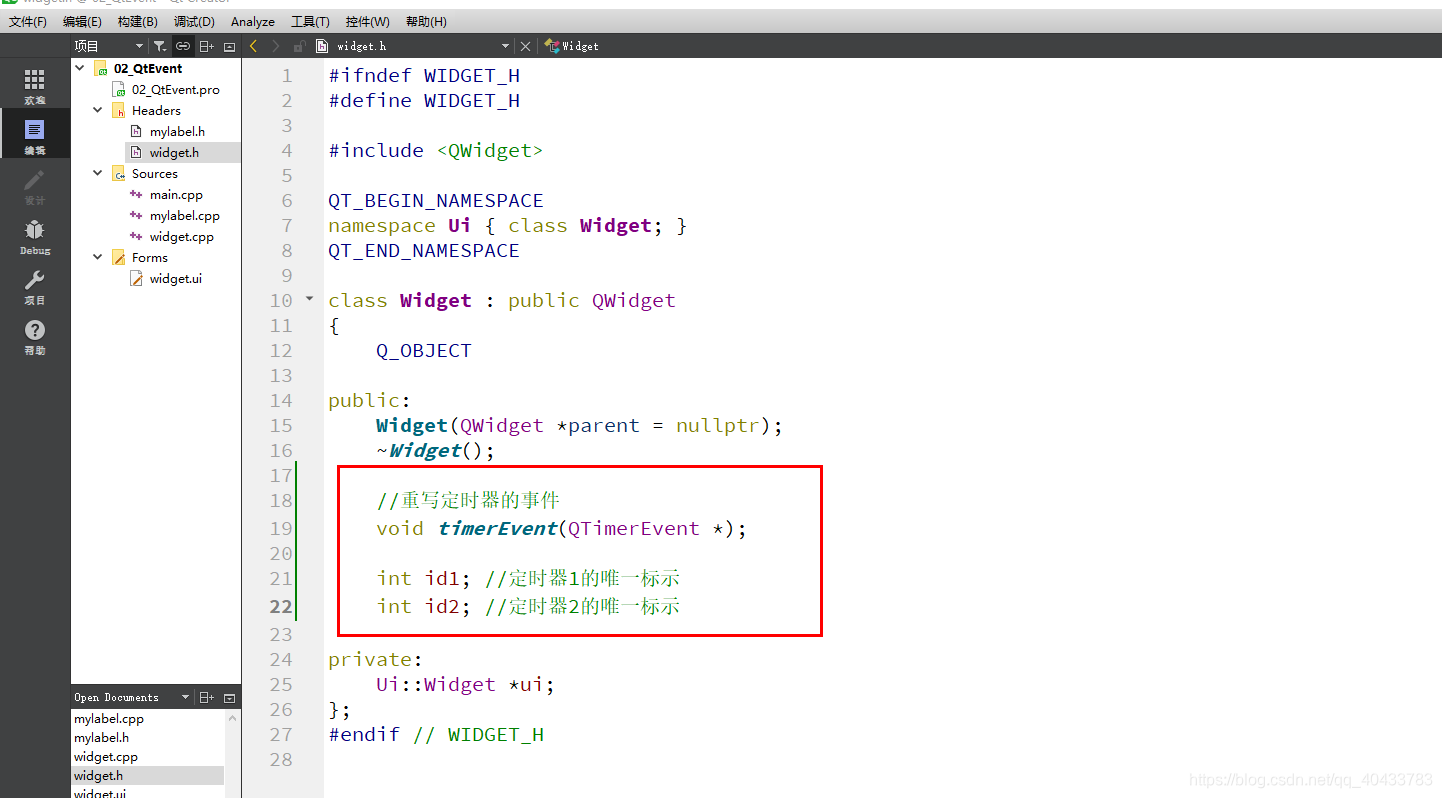Open the widget.h open-file dropdown
This screenshot has width=1442, height=798.
click(x=505, y=46)
